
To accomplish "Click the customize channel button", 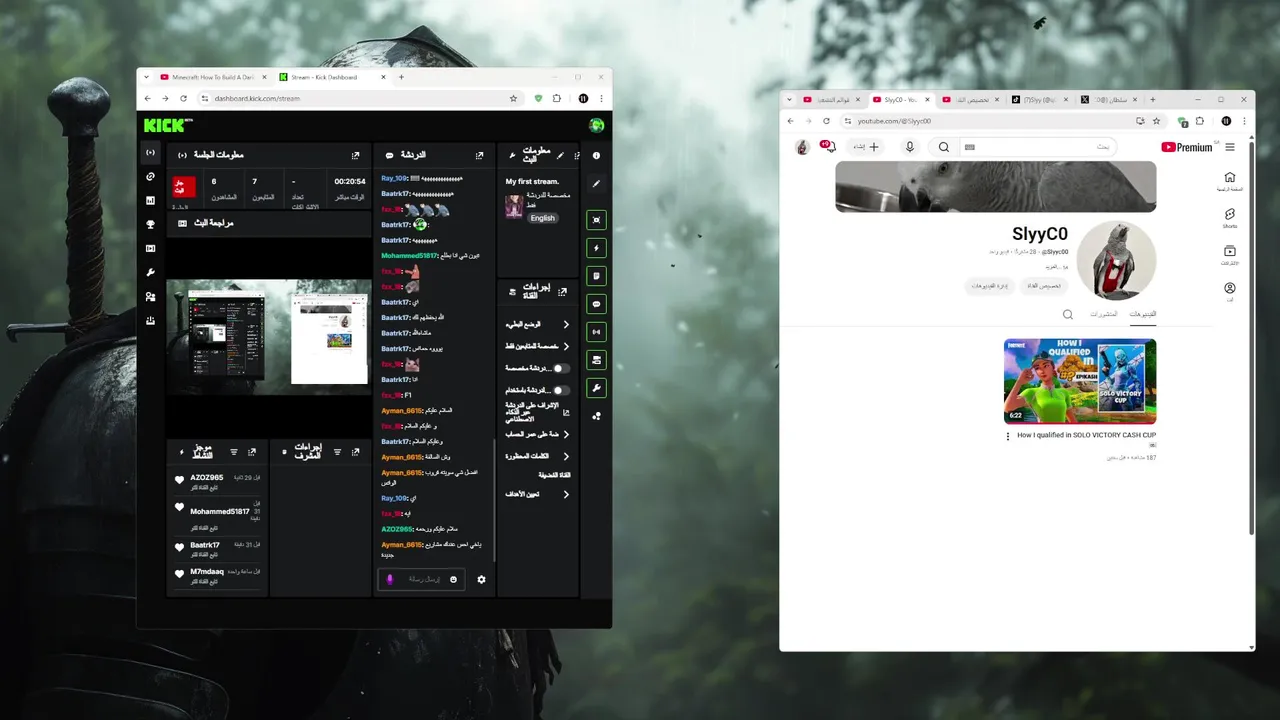I will (x=1044, y=286).
